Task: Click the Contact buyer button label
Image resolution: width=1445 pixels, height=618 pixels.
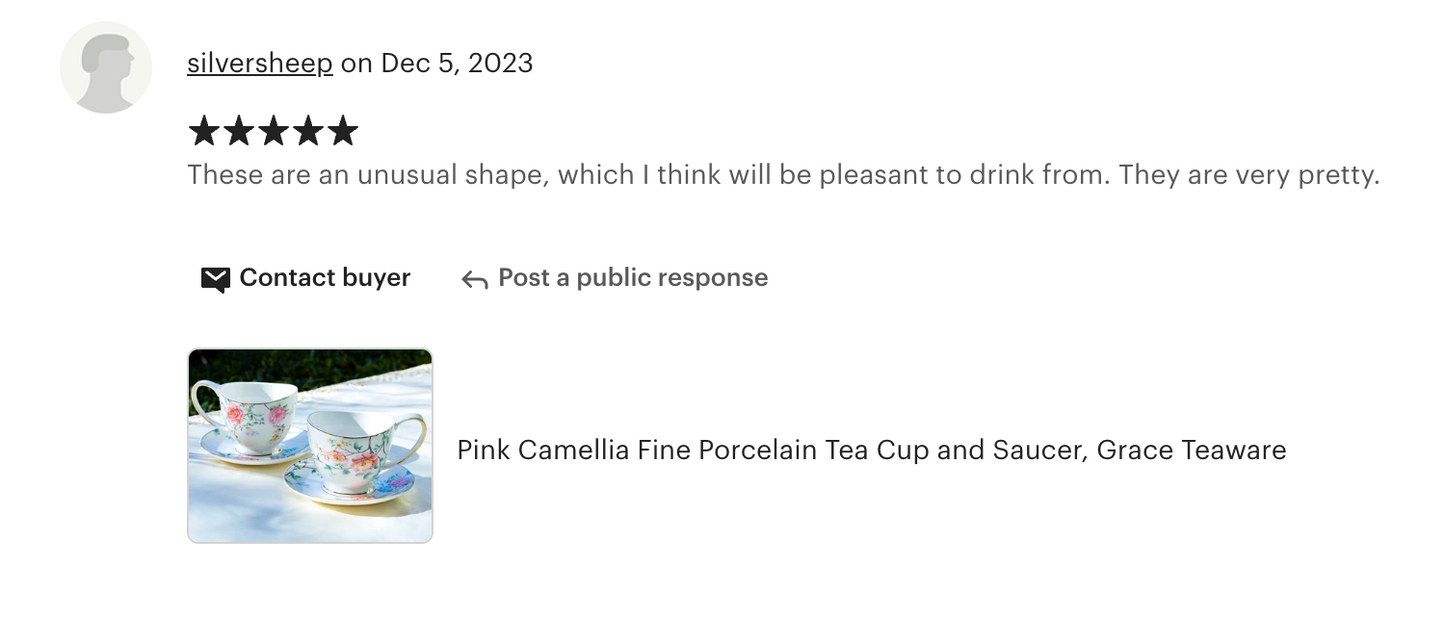Action: (x=324, y=278)
